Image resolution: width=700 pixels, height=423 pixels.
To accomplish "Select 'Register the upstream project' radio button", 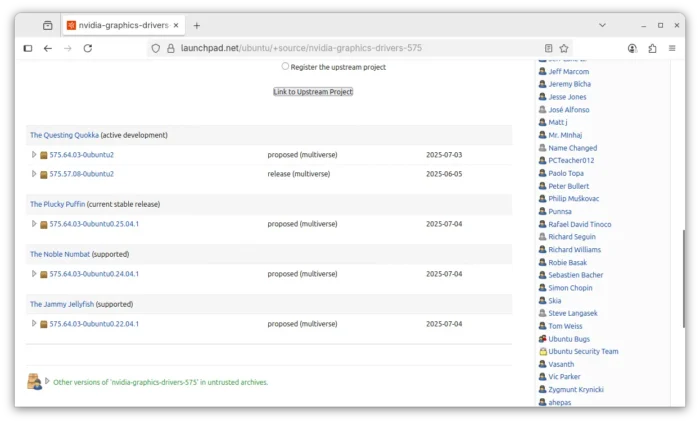I will 285,66.
